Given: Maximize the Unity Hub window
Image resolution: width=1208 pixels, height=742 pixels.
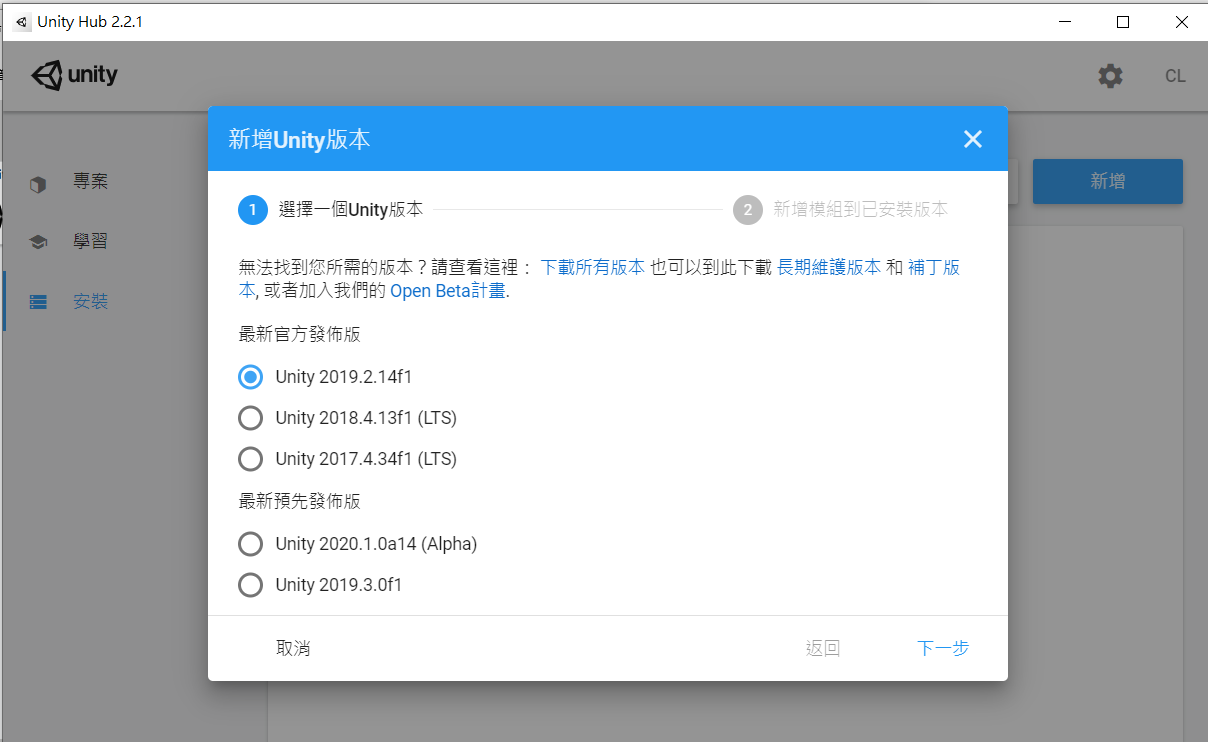Looking at the screenshot, I should click(1123, 21).
